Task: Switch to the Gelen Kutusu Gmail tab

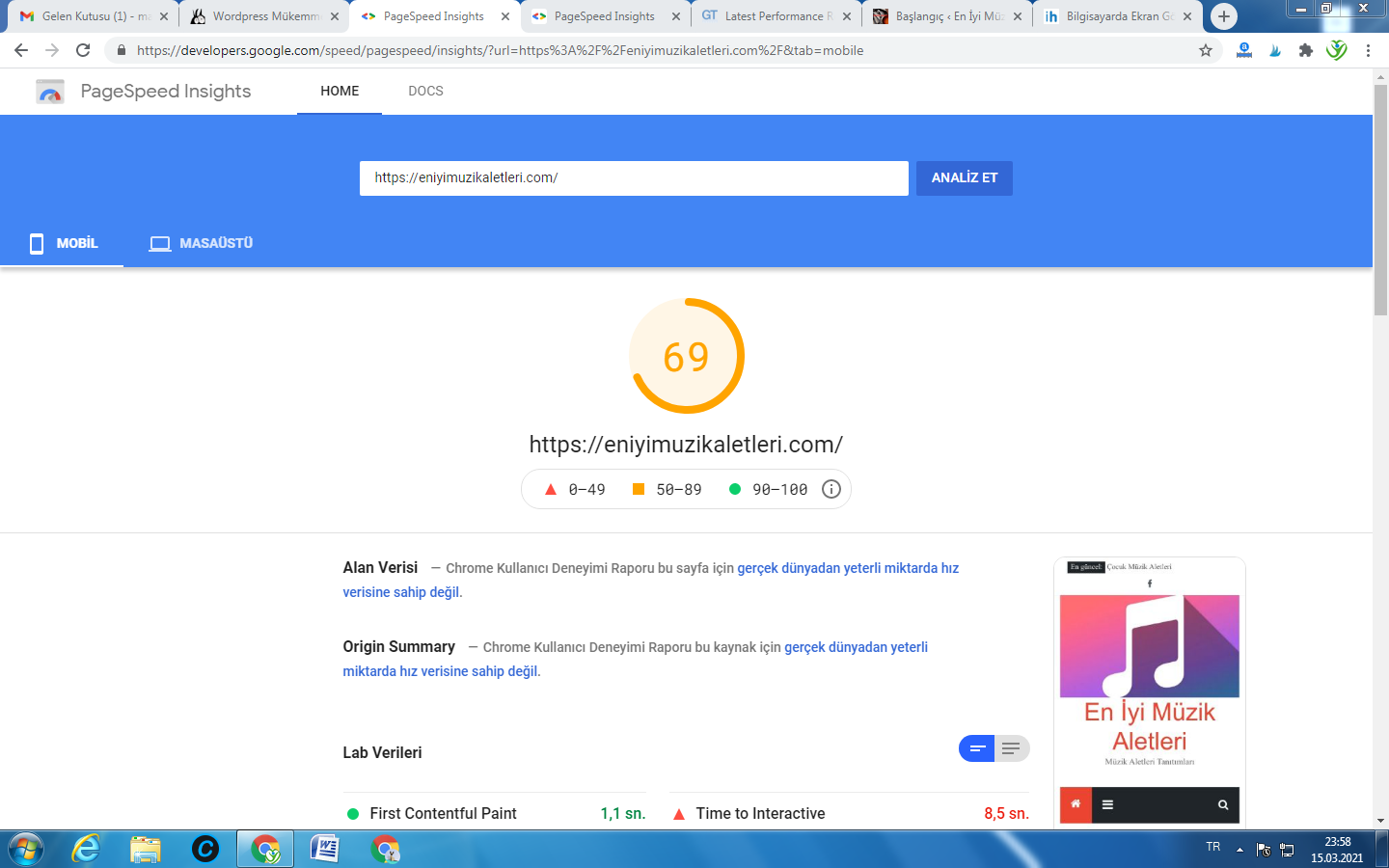Action: coord(94,16)
